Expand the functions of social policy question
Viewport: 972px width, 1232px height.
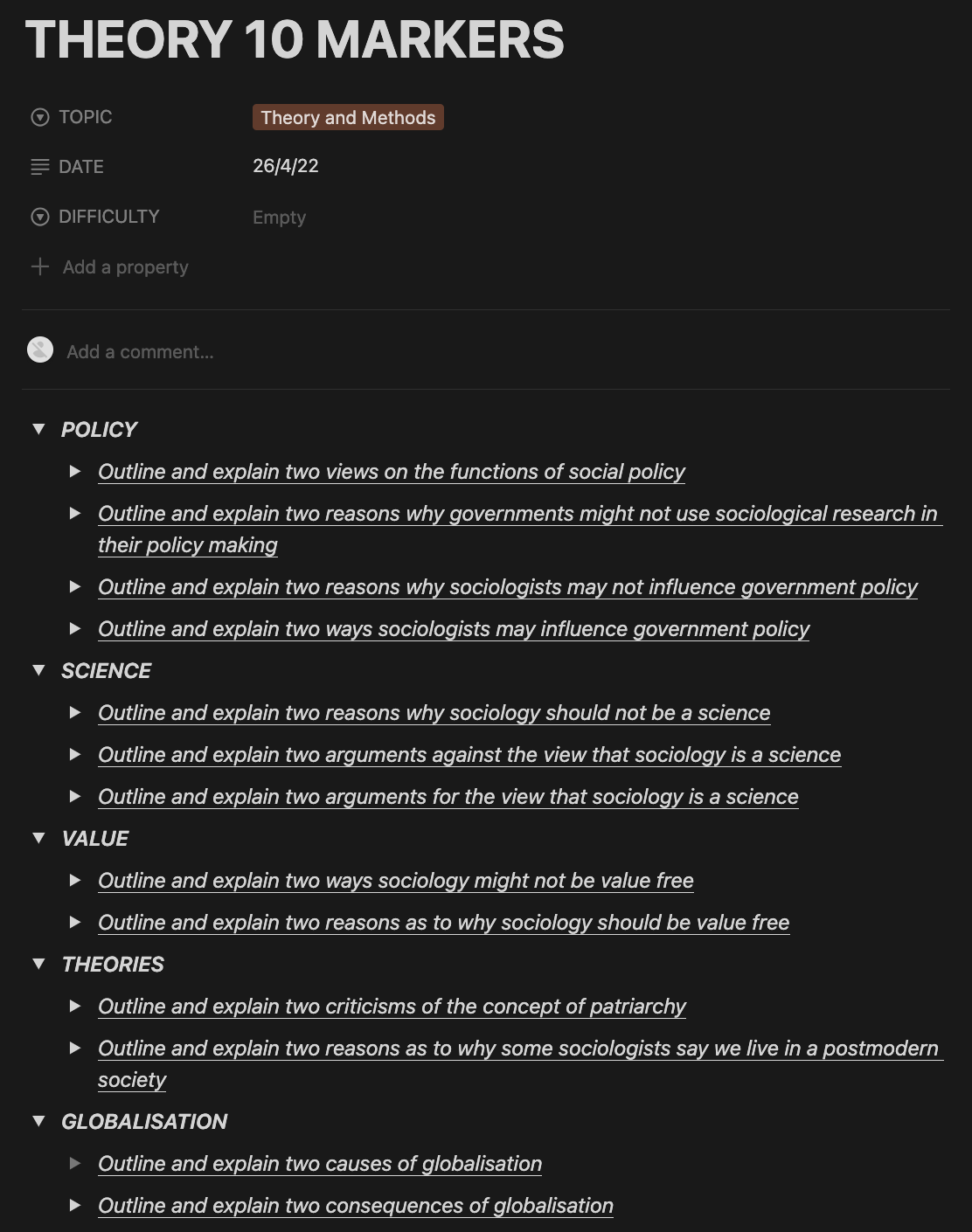pos(75,471)
